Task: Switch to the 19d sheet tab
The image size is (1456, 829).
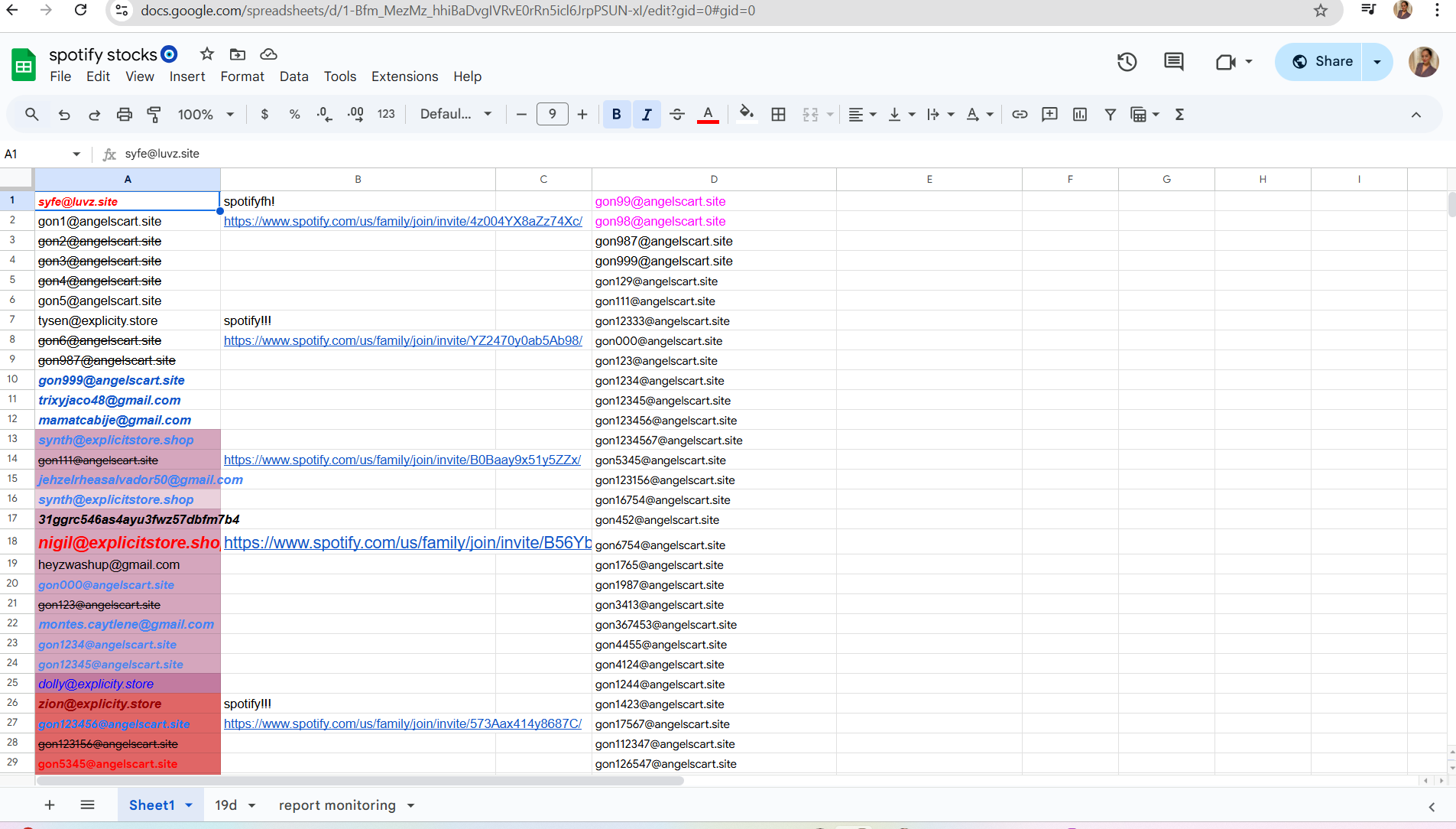Action: click(234, 805)
